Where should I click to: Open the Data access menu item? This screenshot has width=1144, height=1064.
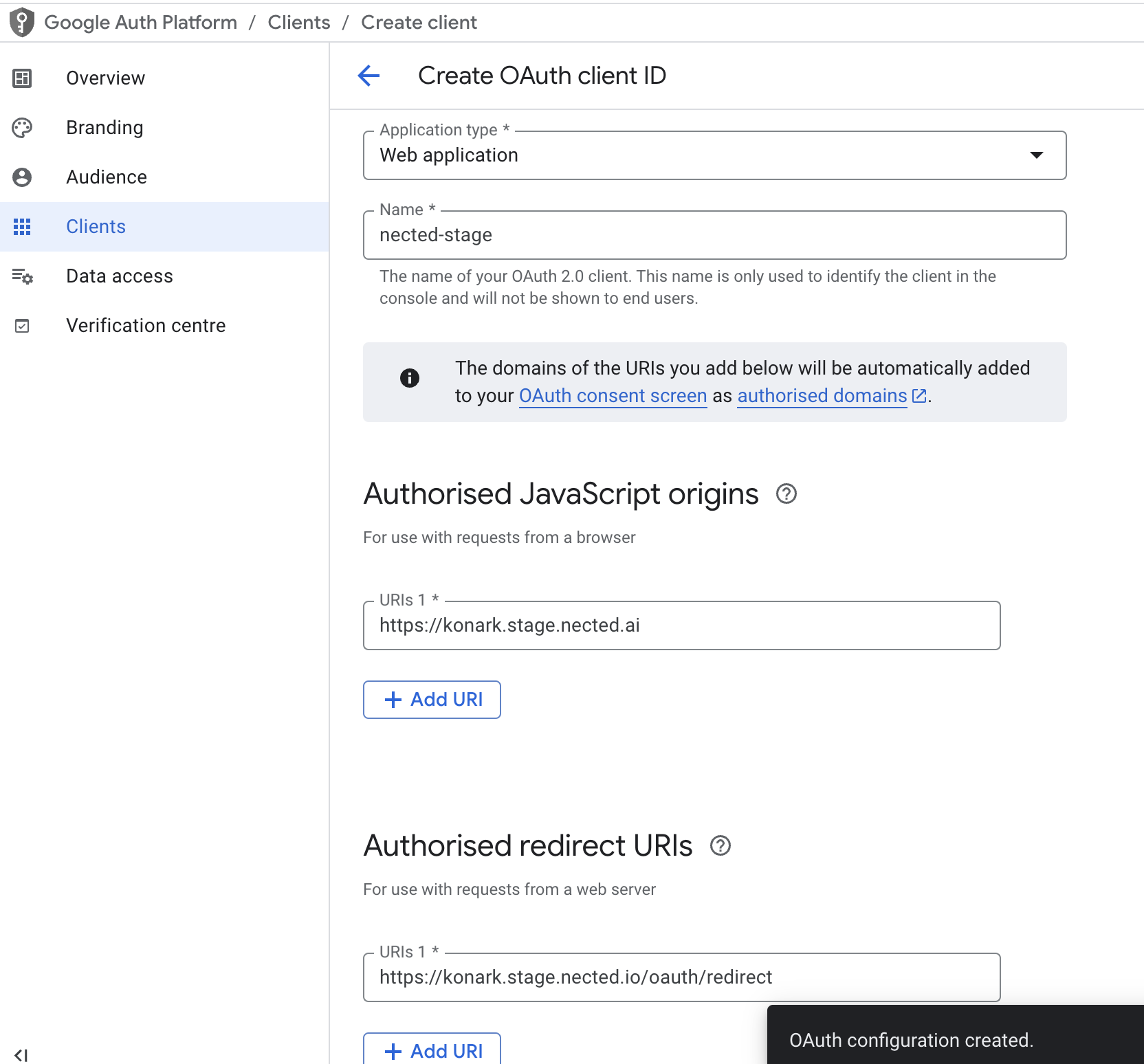(x=120, y=276)
